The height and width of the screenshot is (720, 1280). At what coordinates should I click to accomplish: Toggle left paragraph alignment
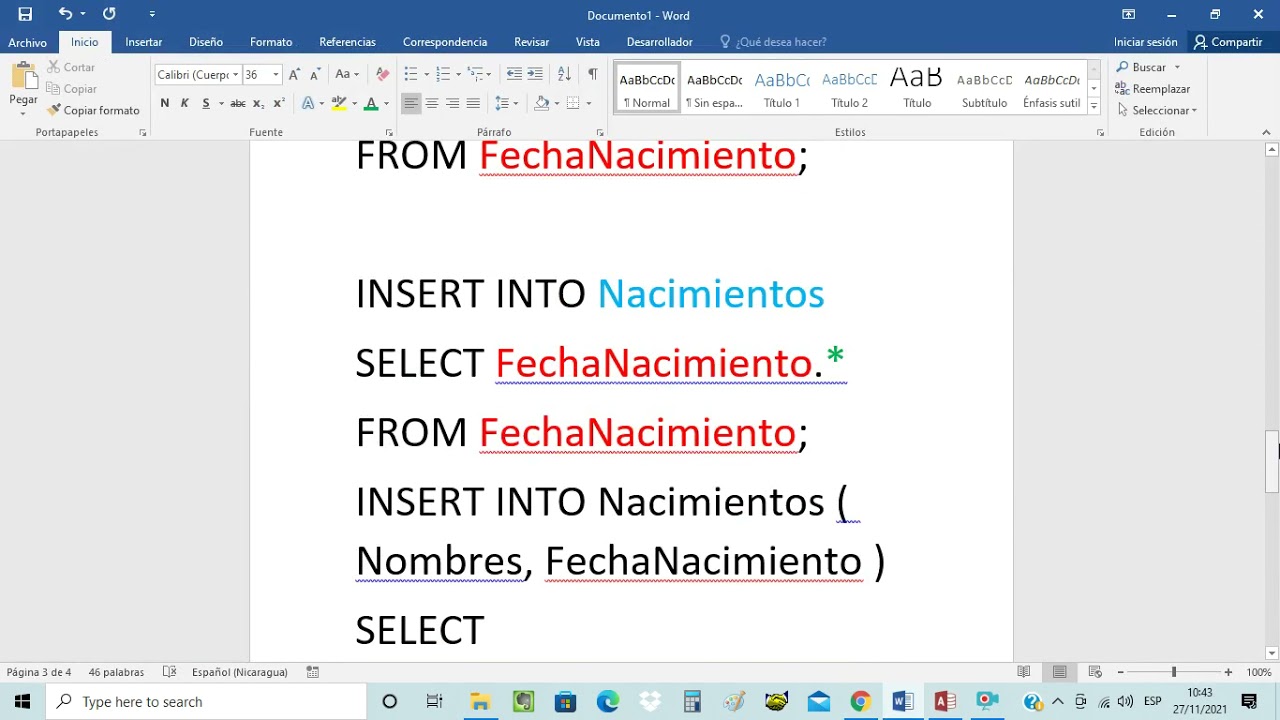pos(411,103)
